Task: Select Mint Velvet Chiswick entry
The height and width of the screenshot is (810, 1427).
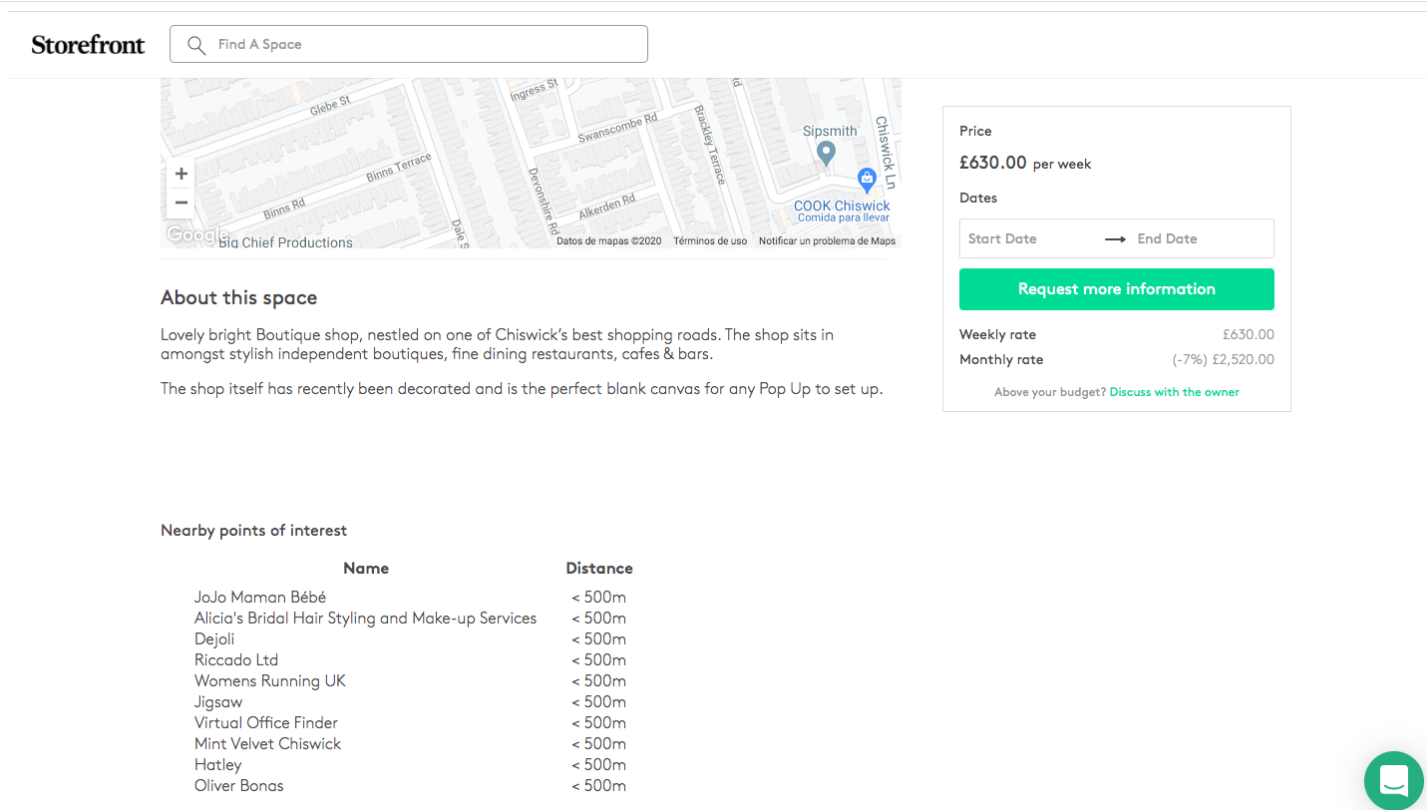Action: 267,744
